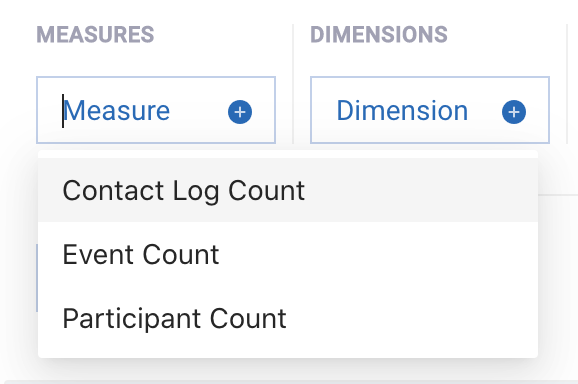578x384 pixels.
Task: Add a dimension using the blue plus
Action: [514, 112]
